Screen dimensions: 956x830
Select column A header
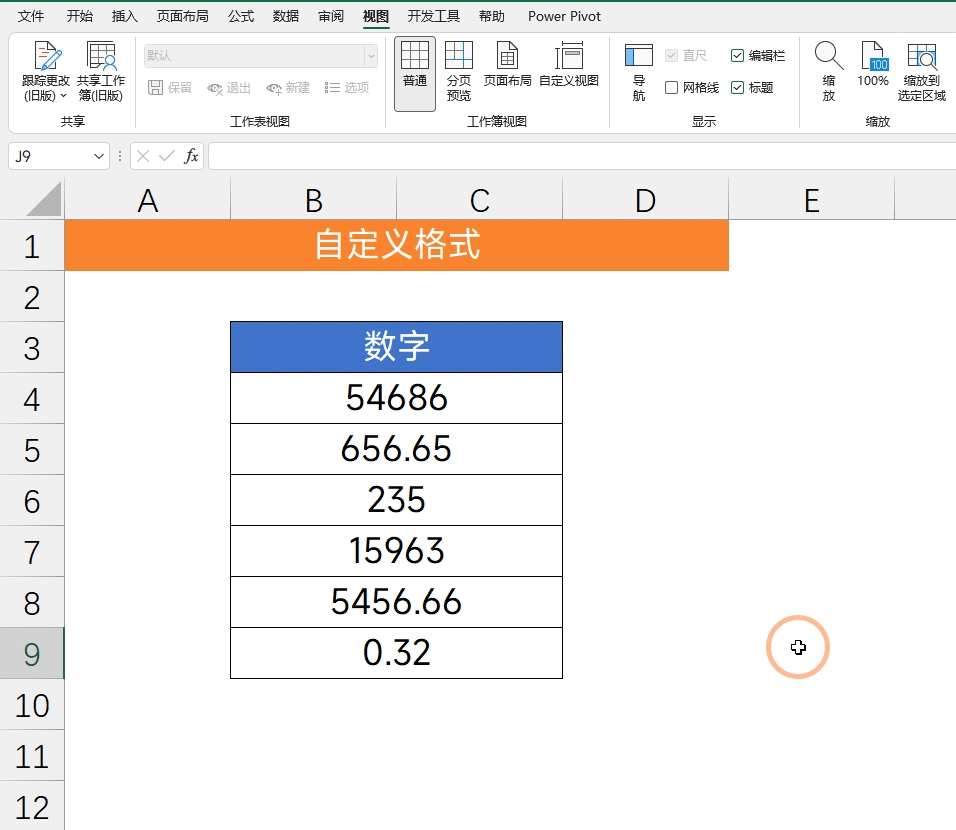(x=148, y=199)
